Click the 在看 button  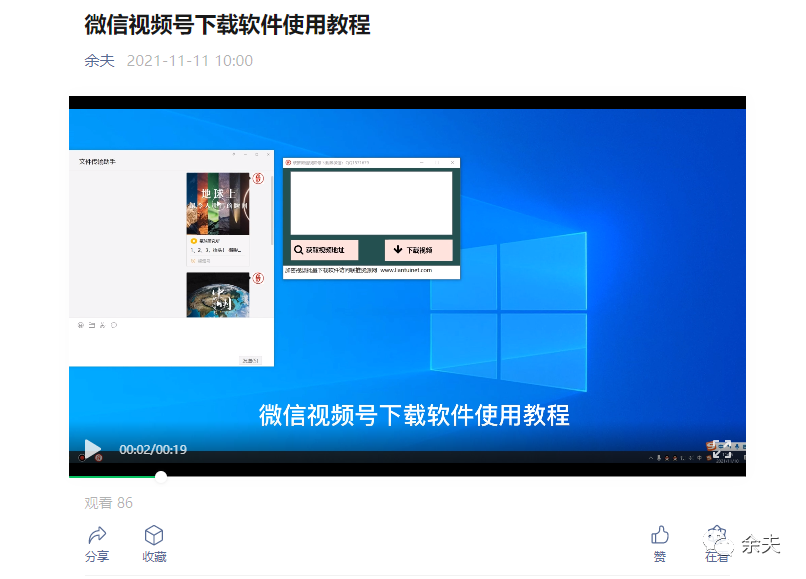717,544
